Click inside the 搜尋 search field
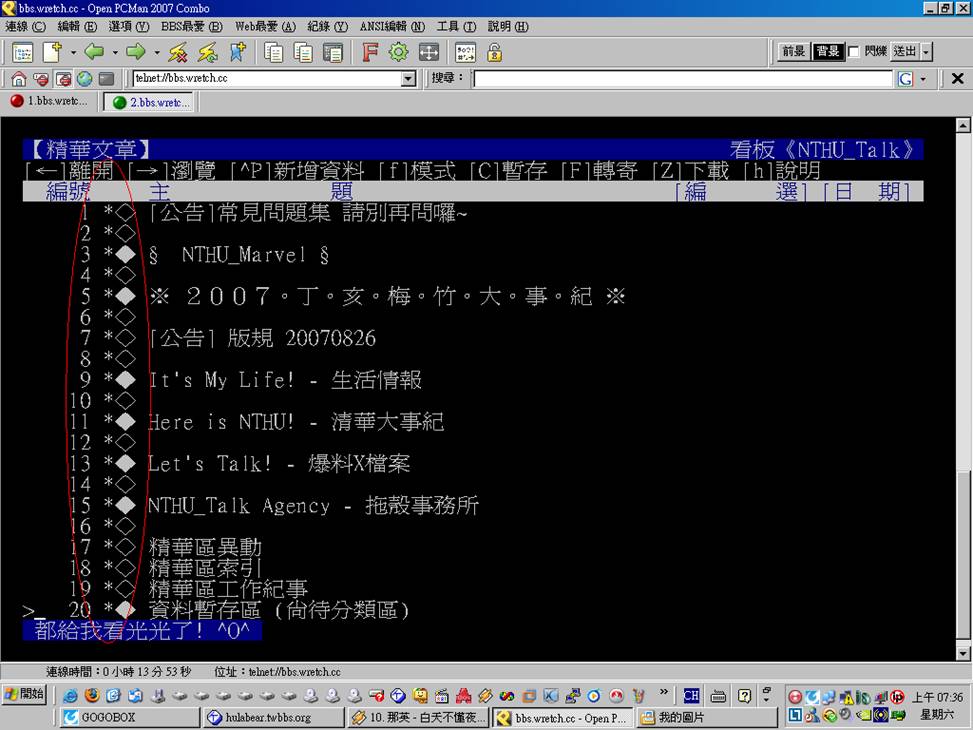This screenshot has height=730, width=973. click(x=682, y=79)
